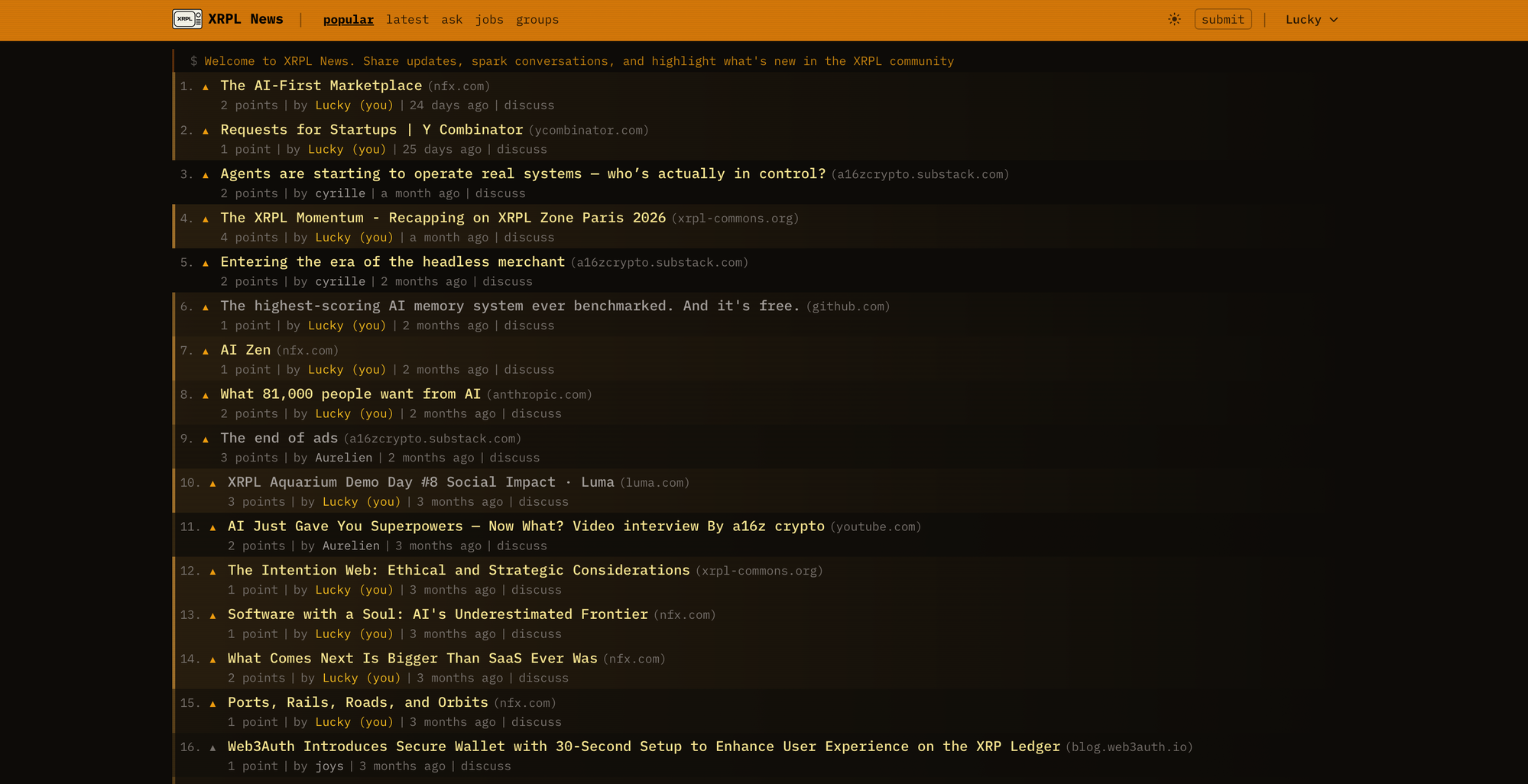This screenshot has height=784, width=1528.
Task: Open 'Requests for Startups | Y Combinator' article
Action: [x=371, y=130]
